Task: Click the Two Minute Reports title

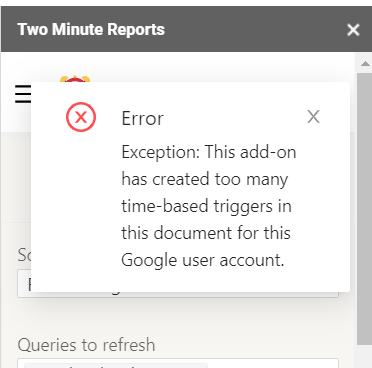Action: click(91, 29)
